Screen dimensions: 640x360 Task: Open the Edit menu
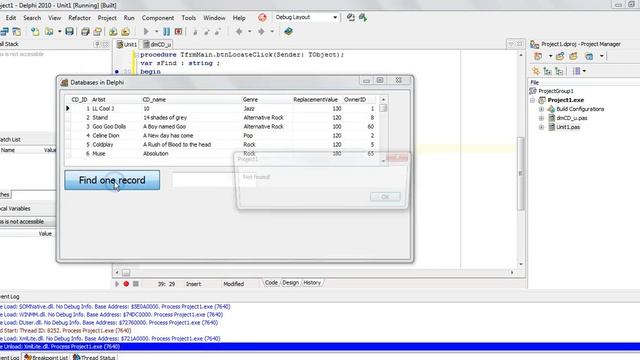point(11,18)
